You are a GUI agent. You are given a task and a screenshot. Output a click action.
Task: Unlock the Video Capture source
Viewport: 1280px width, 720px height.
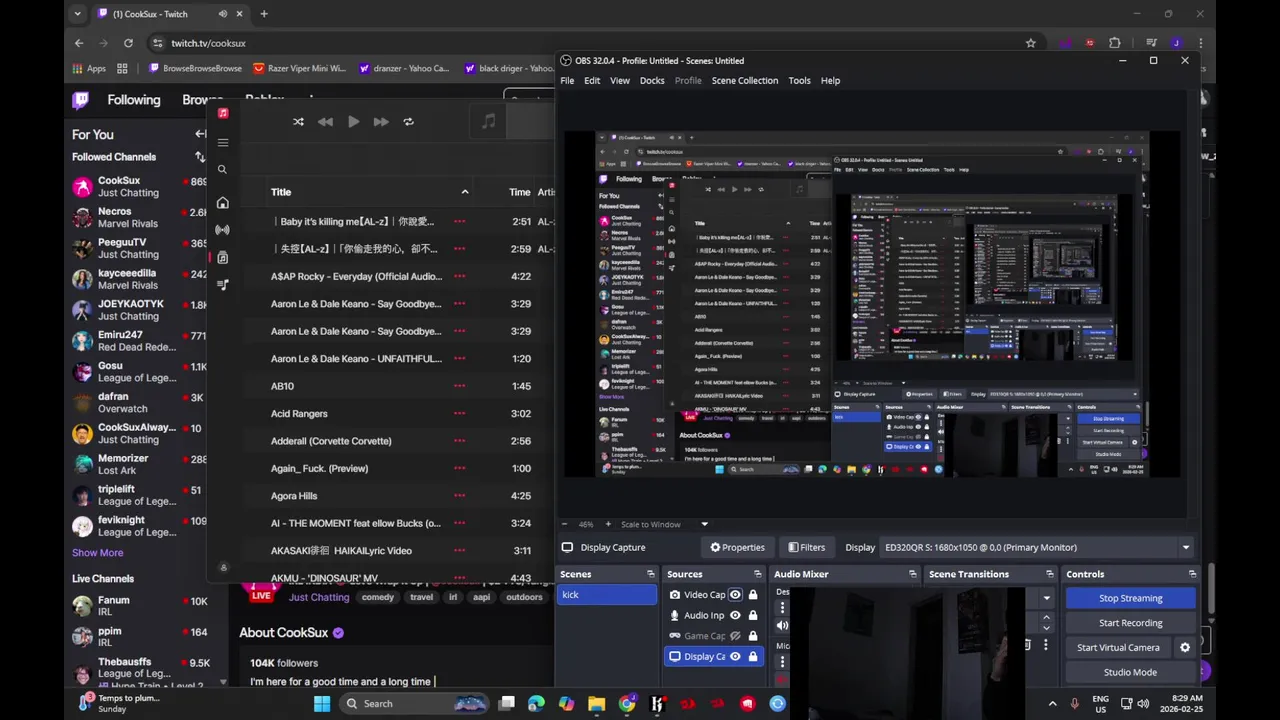pos(753,595)
